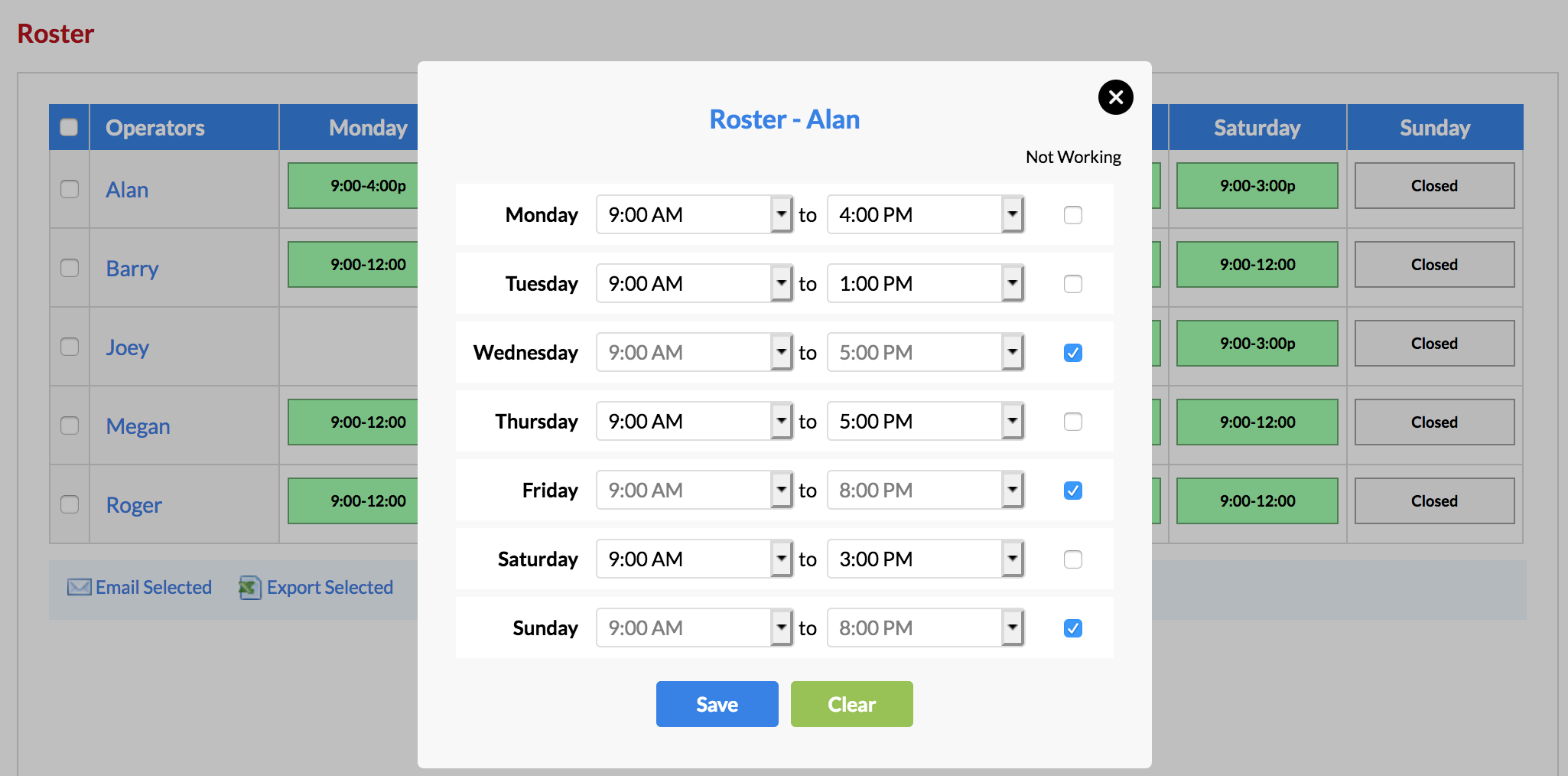The height and width of the screenshot is (776, 1568).
Task: Open Tuesday end time dropdown 1:00 PM
Action: coord(926,283)
